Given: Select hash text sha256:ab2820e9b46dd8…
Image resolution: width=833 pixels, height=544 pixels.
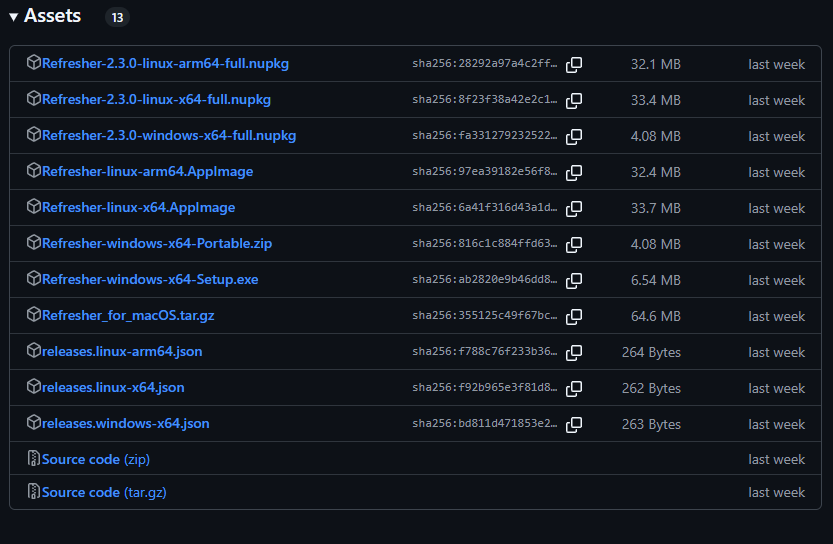Looking at the screenshot, I should point(484,279).
